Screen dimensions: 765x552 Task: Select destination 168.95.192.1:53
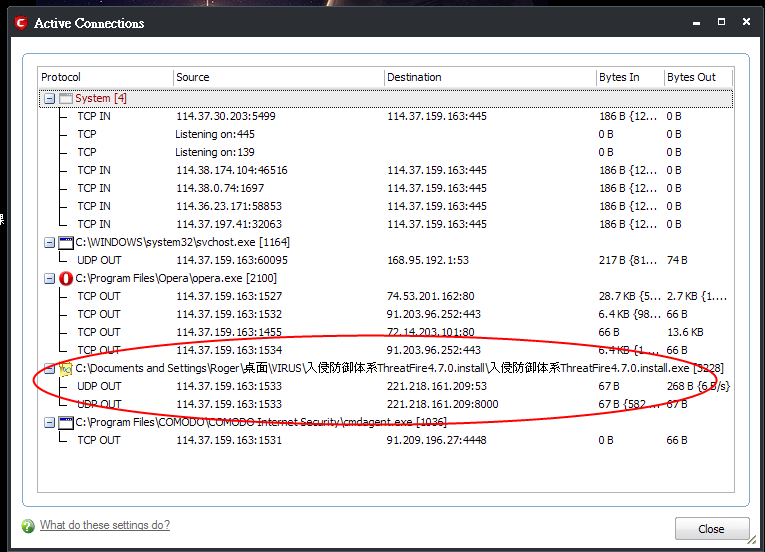click(x=428, y=261)
